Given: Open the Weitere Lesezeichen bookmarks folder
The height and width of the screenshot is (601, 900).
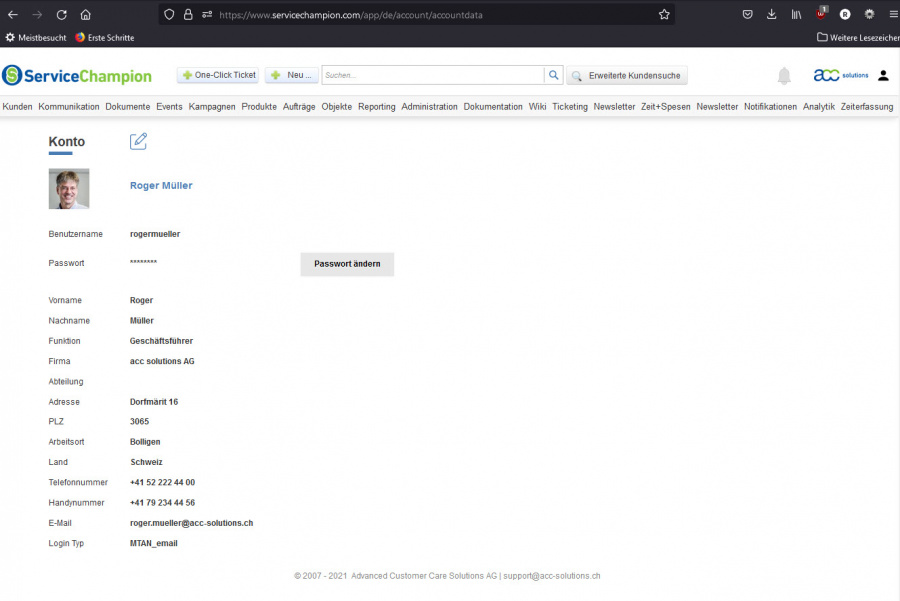Looking at the screenshot, I should (858, 37).
